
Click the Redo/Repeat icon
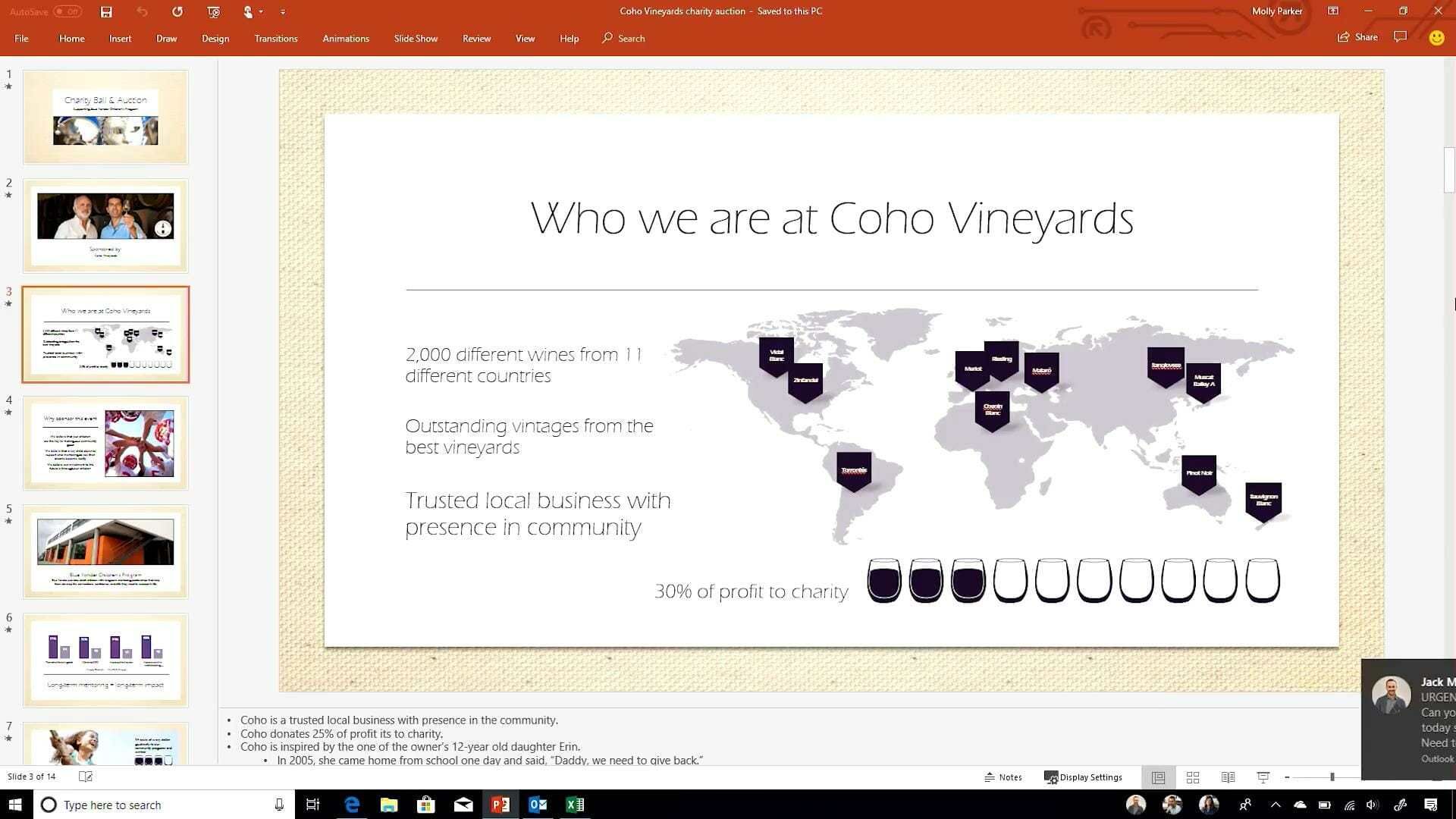click(177, 11)
